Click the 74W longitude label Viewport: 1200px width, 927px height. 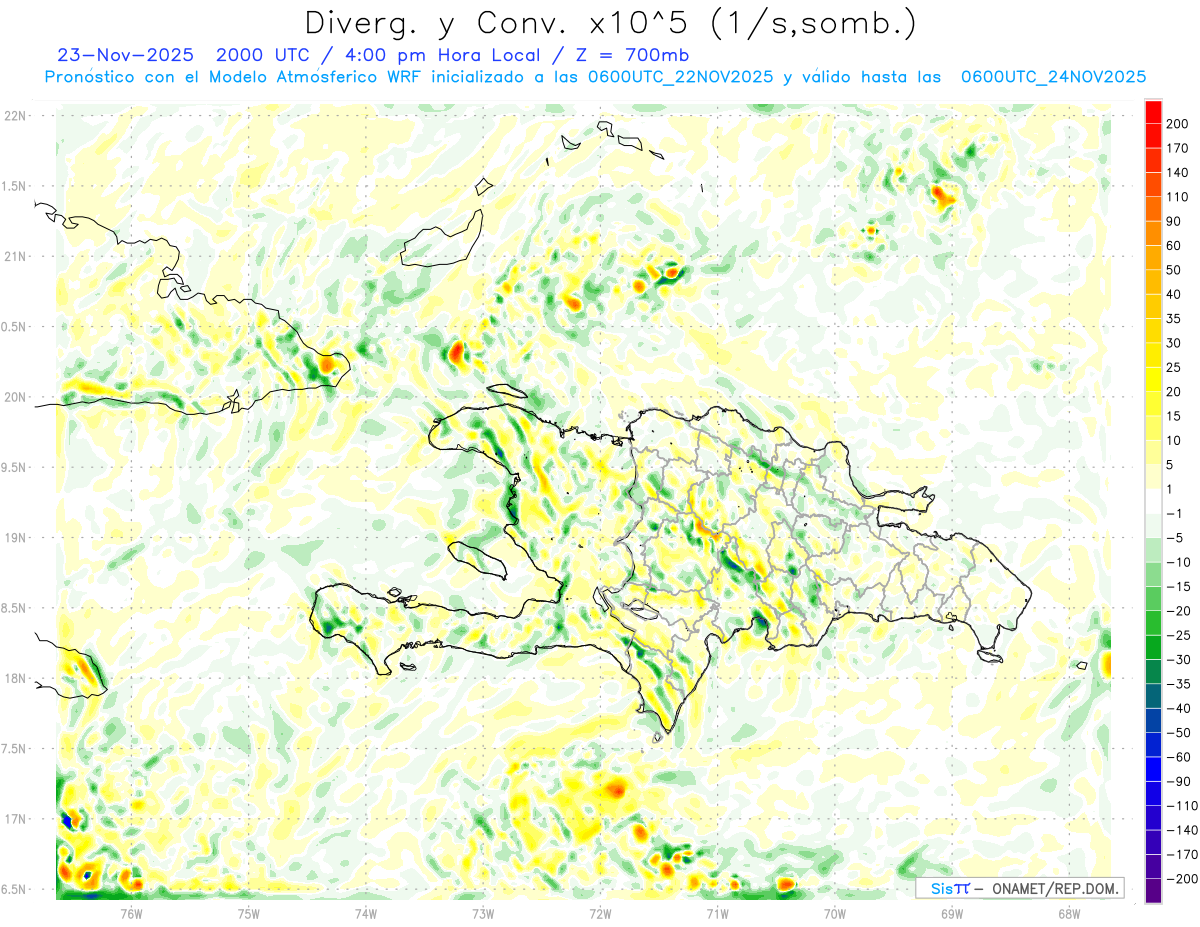pos(366,913)
